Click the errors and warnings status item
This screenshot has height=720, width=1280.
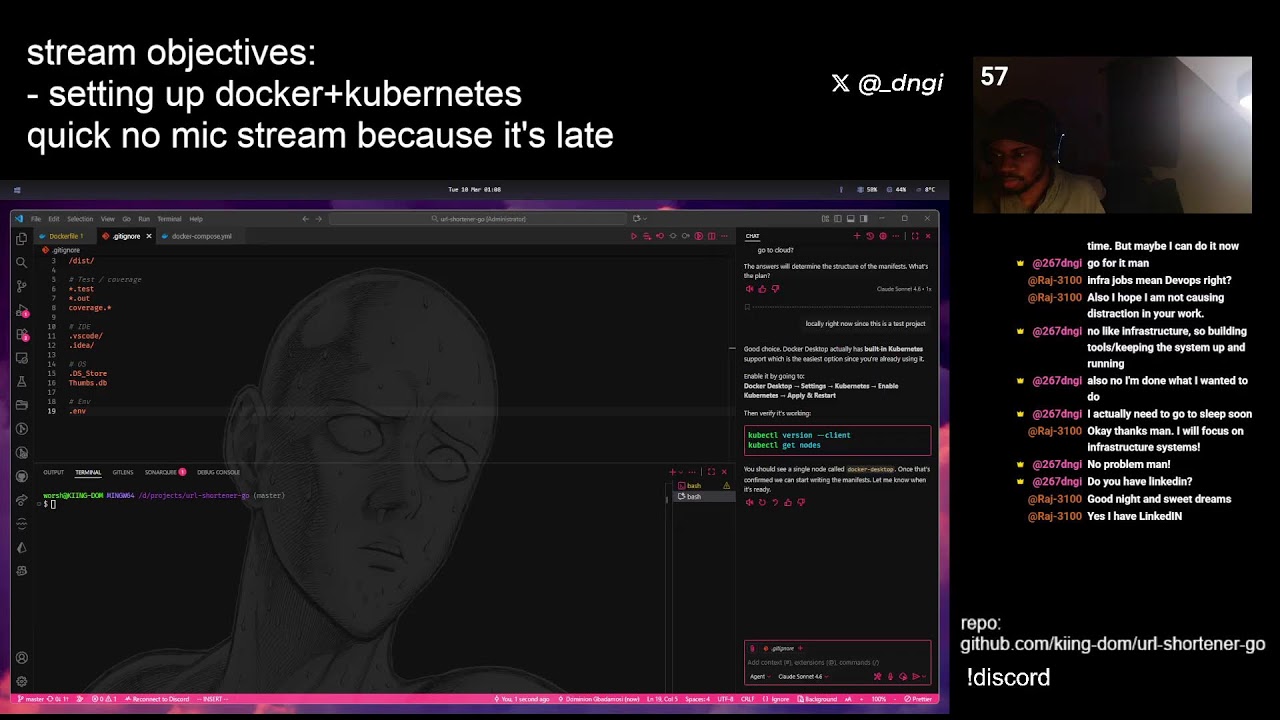coord(104,699)
